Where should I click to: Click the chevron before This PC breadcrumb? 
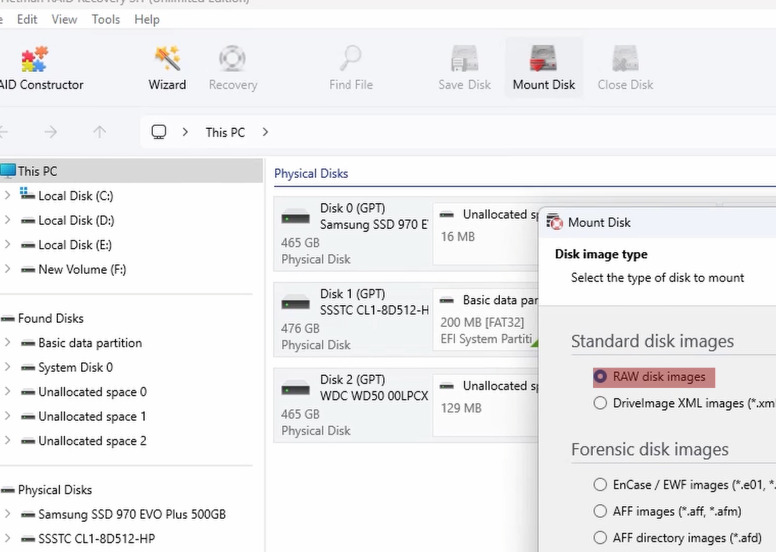click(185, 132)
